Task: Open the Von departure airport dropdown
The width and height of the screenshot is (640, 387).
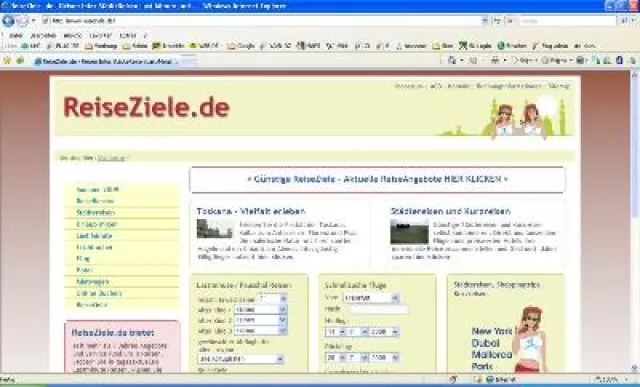Action: point(371,298)
